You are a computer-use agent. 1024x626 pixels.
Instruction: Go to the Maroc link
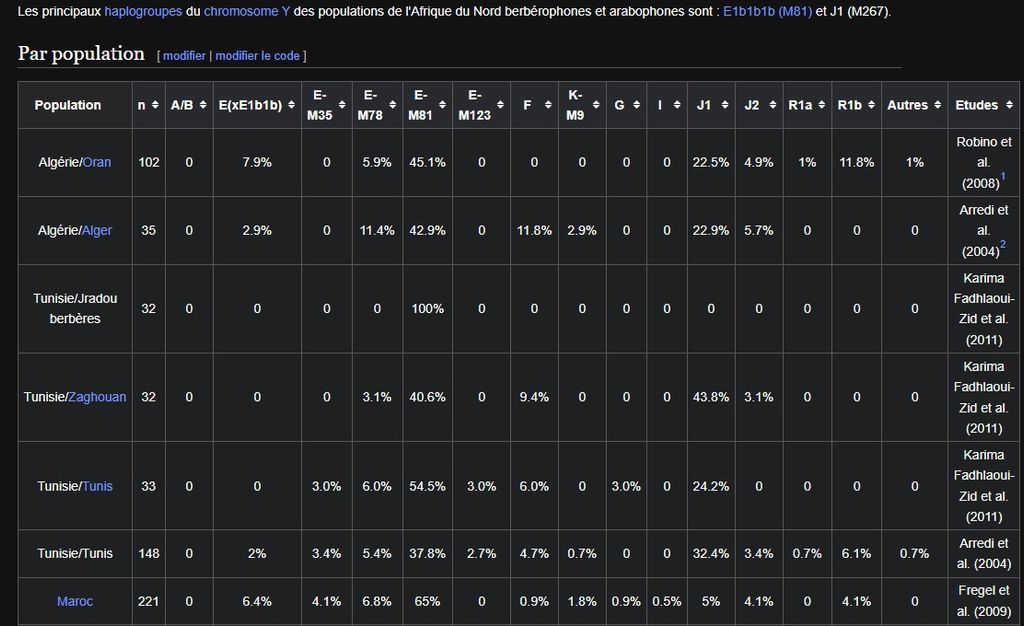click(x=75, y=601)
